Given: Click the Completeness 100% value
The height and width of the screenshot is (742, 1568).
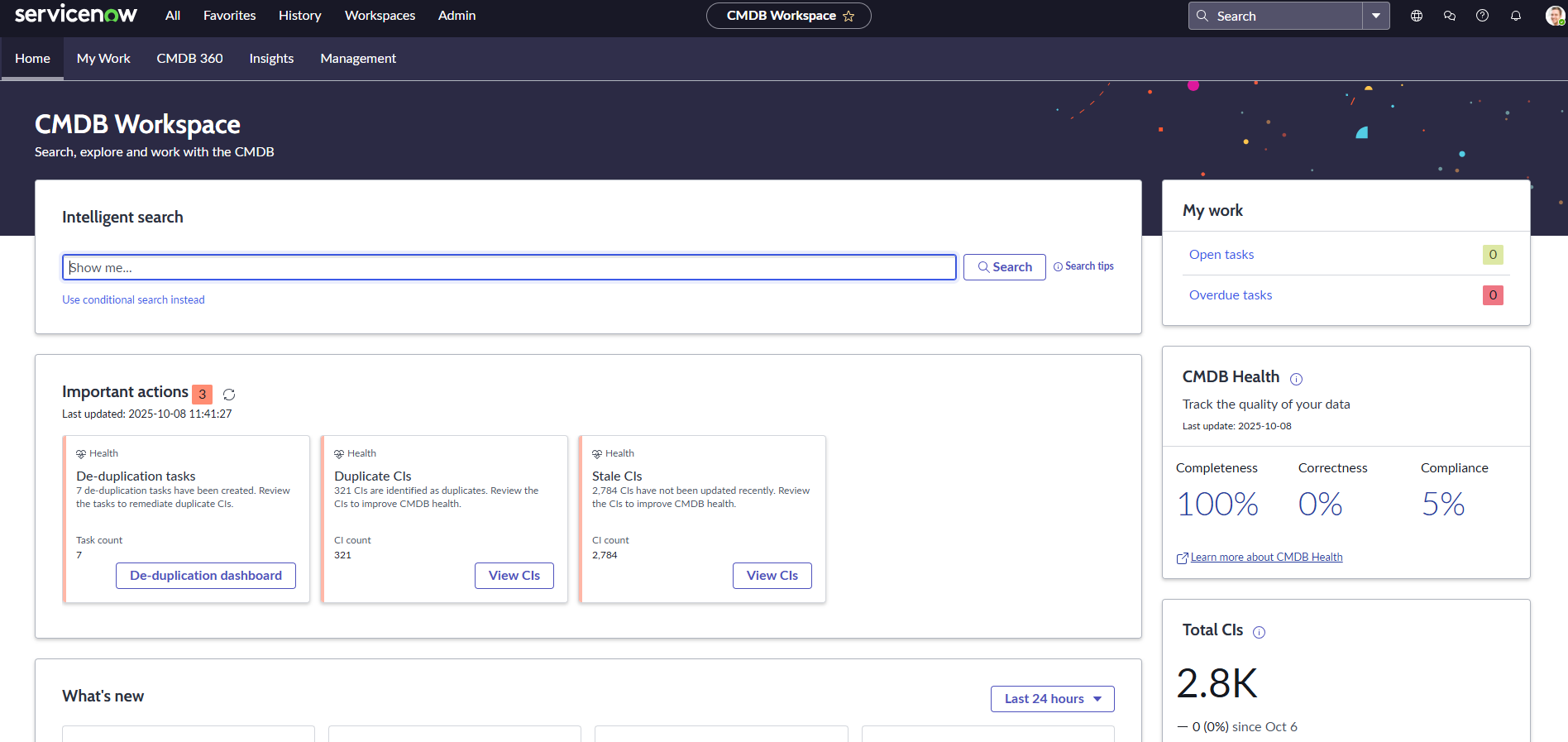Looking at the screenshot, I should [x=1217, y=505].
